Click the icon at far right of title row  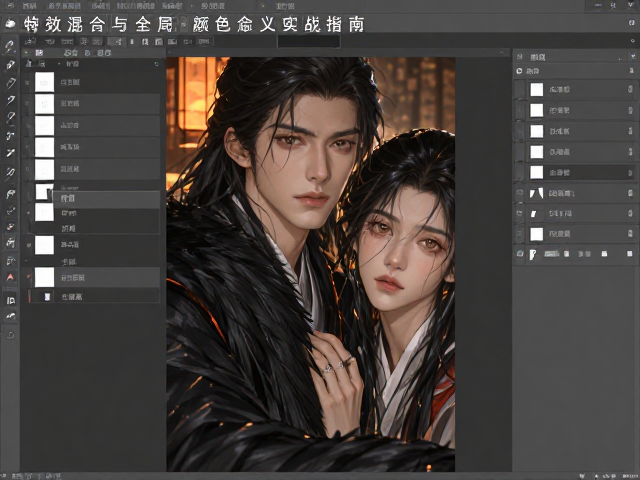pos(632,23)
